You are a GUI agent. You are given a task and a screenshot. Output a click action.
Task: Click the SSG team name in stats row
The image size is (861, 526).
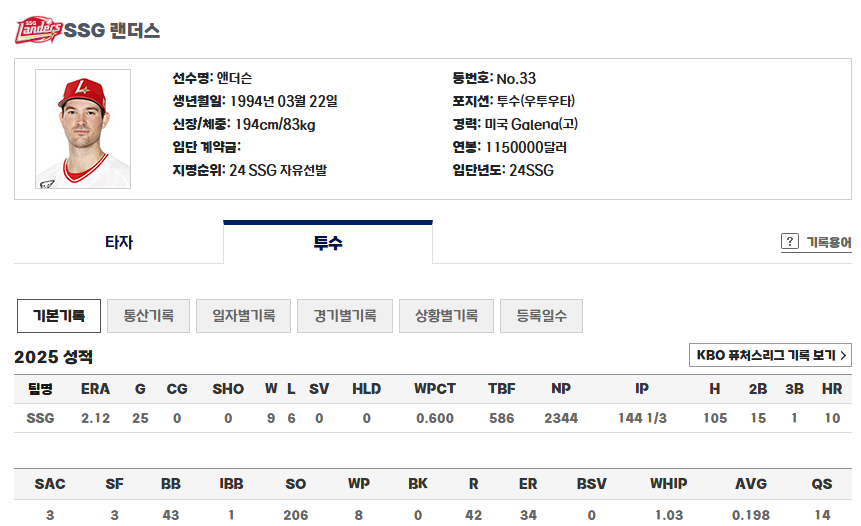click(x=40, y=418)
